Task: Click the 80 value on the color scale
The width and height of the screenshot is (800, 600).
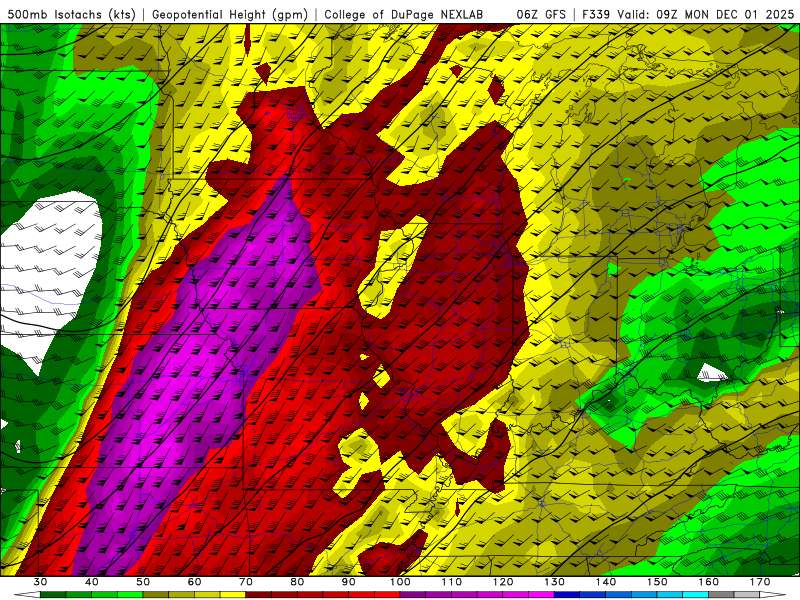Action: click(297, 582)
